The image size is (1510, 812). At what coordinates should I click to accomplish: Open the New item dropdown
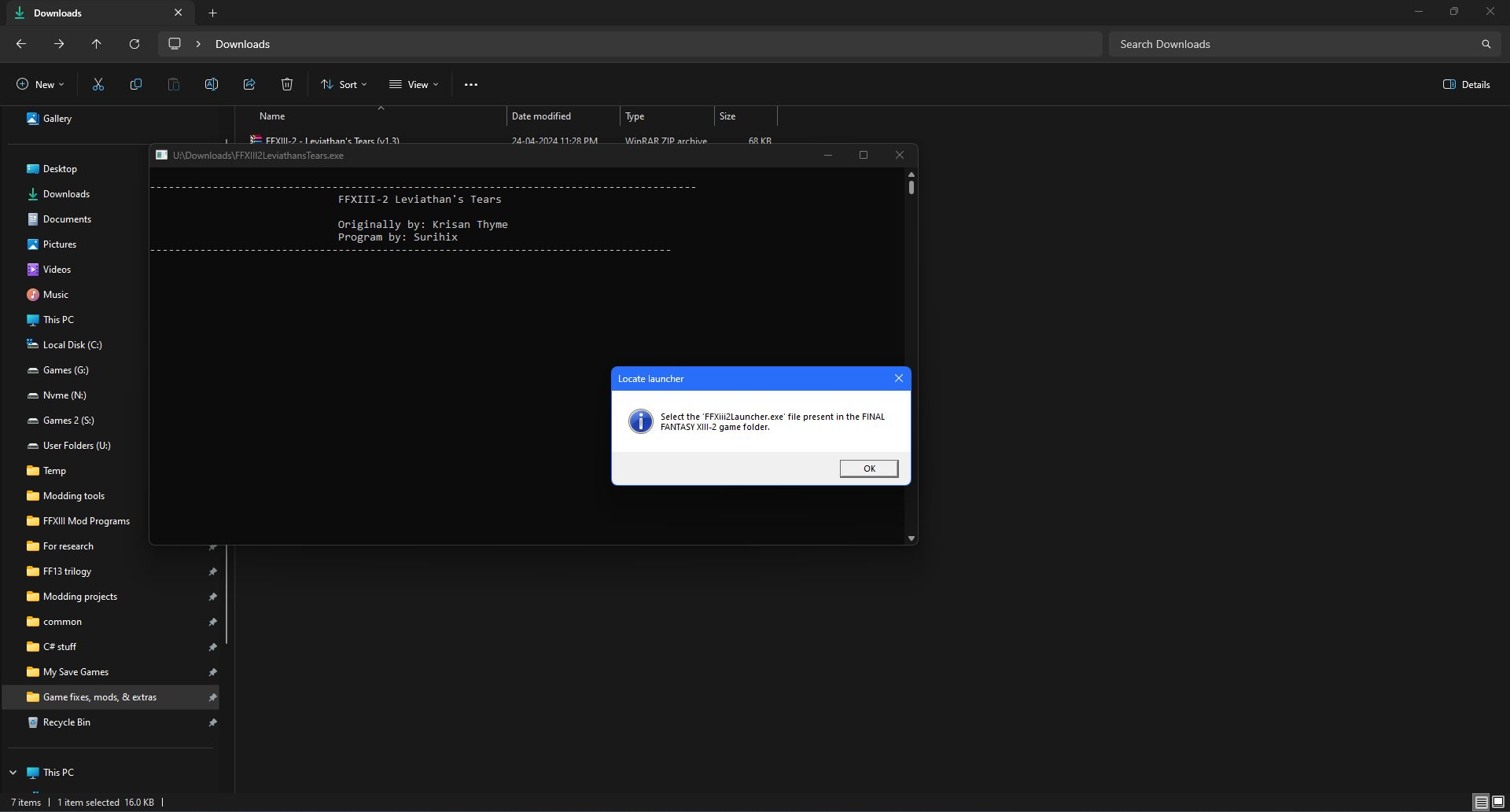pos(40,84)
